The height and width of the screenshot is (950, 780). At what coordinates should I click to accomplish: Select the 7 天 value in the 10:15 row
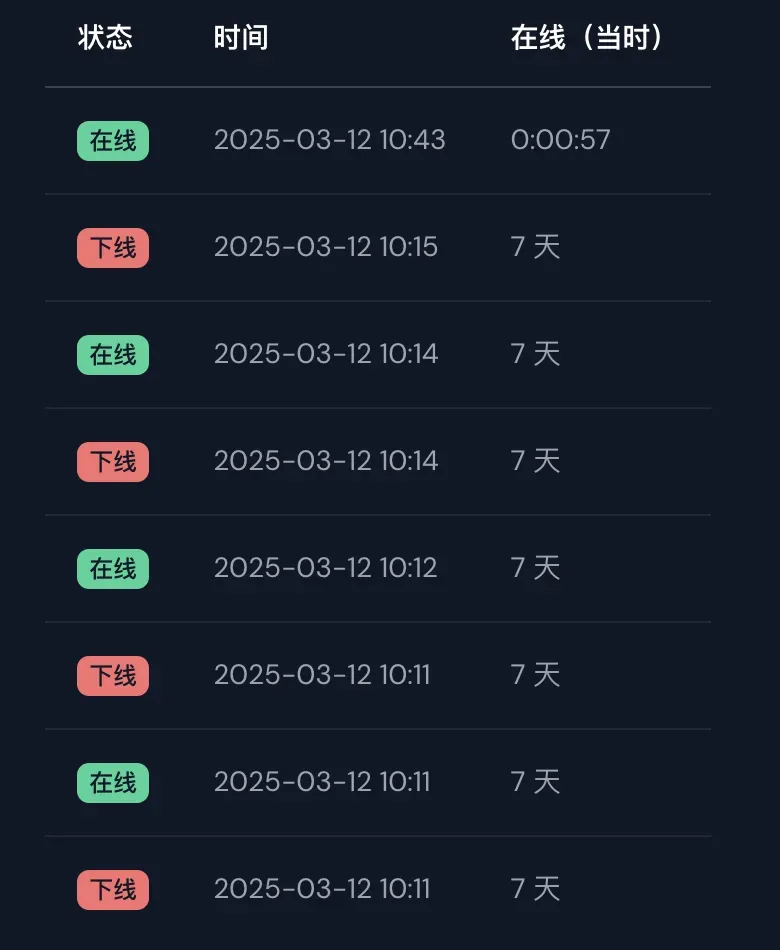535,247
